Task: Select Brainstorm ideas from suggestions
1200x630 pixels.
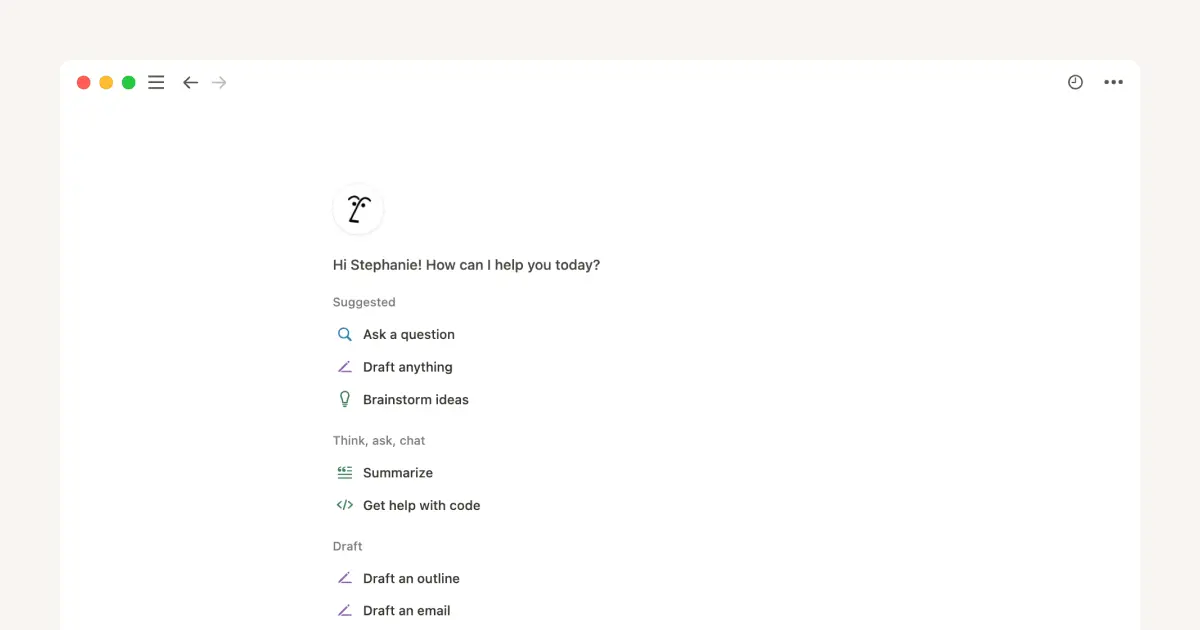Action: [416, 399]
